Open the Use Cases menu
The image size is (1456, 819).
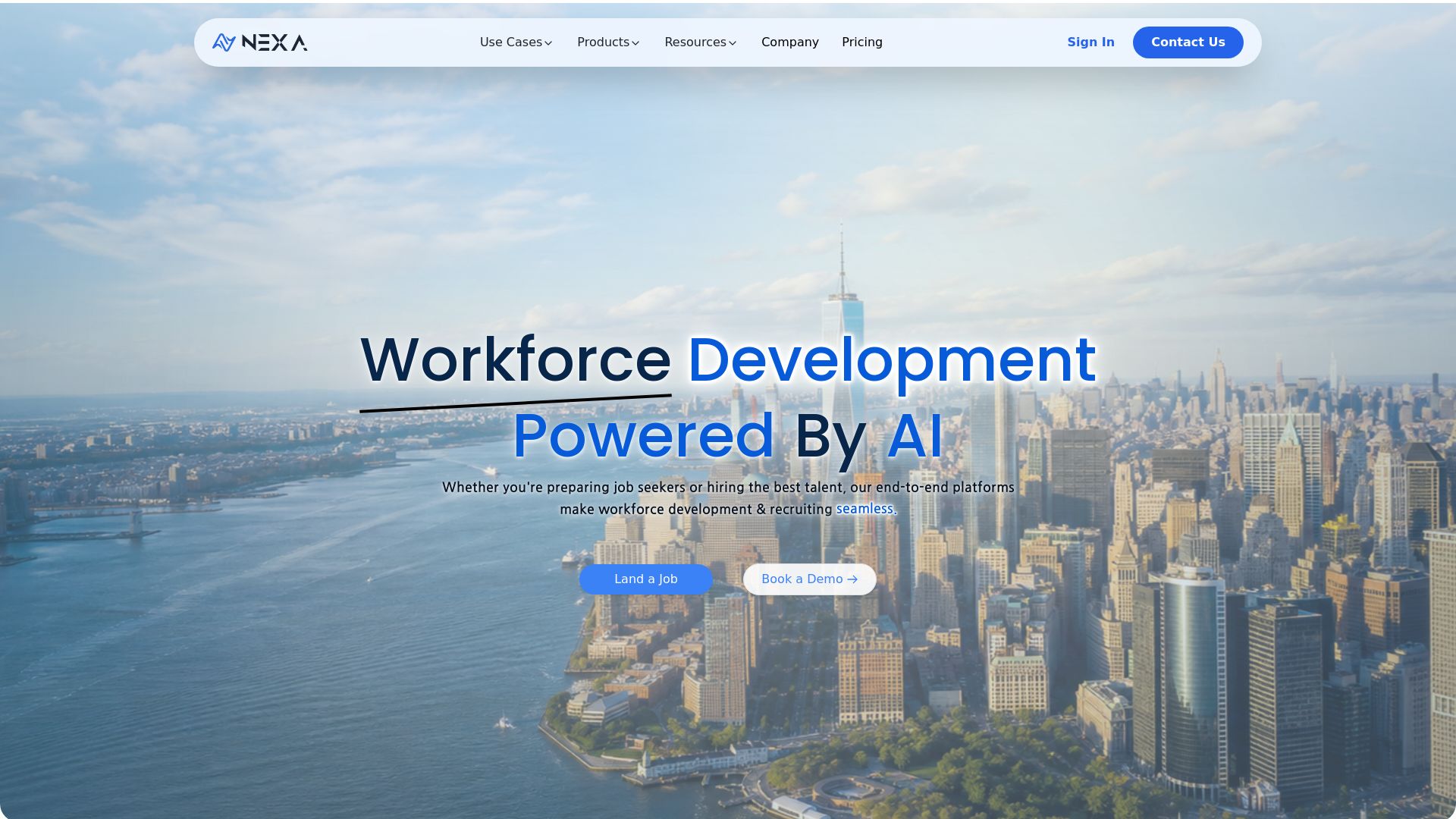516,42
